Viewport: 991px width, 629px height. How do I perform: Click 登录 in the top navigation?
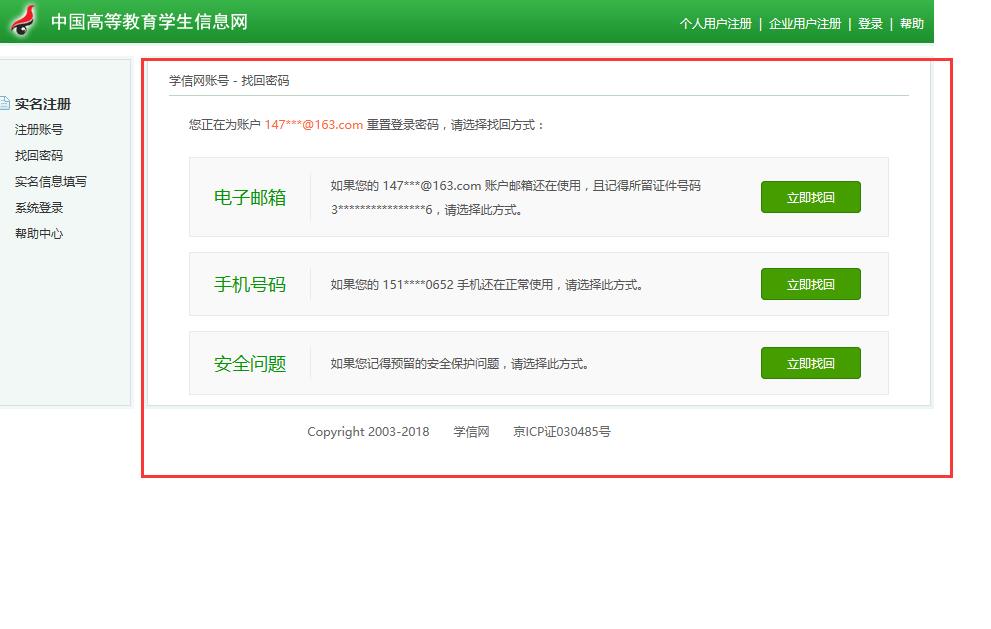869,22
